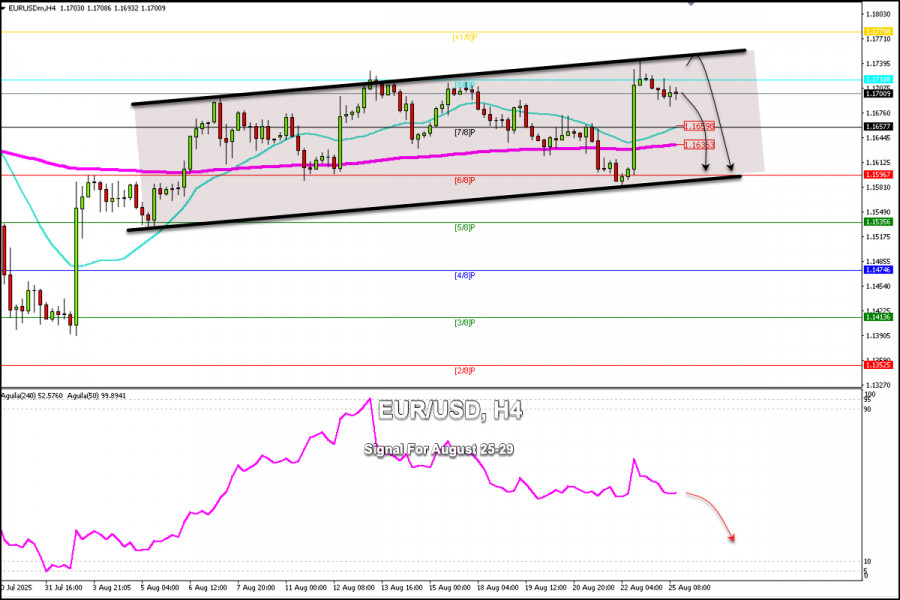
Task: Click the [5/8]P Murrey level label
Action: point(465,228)
